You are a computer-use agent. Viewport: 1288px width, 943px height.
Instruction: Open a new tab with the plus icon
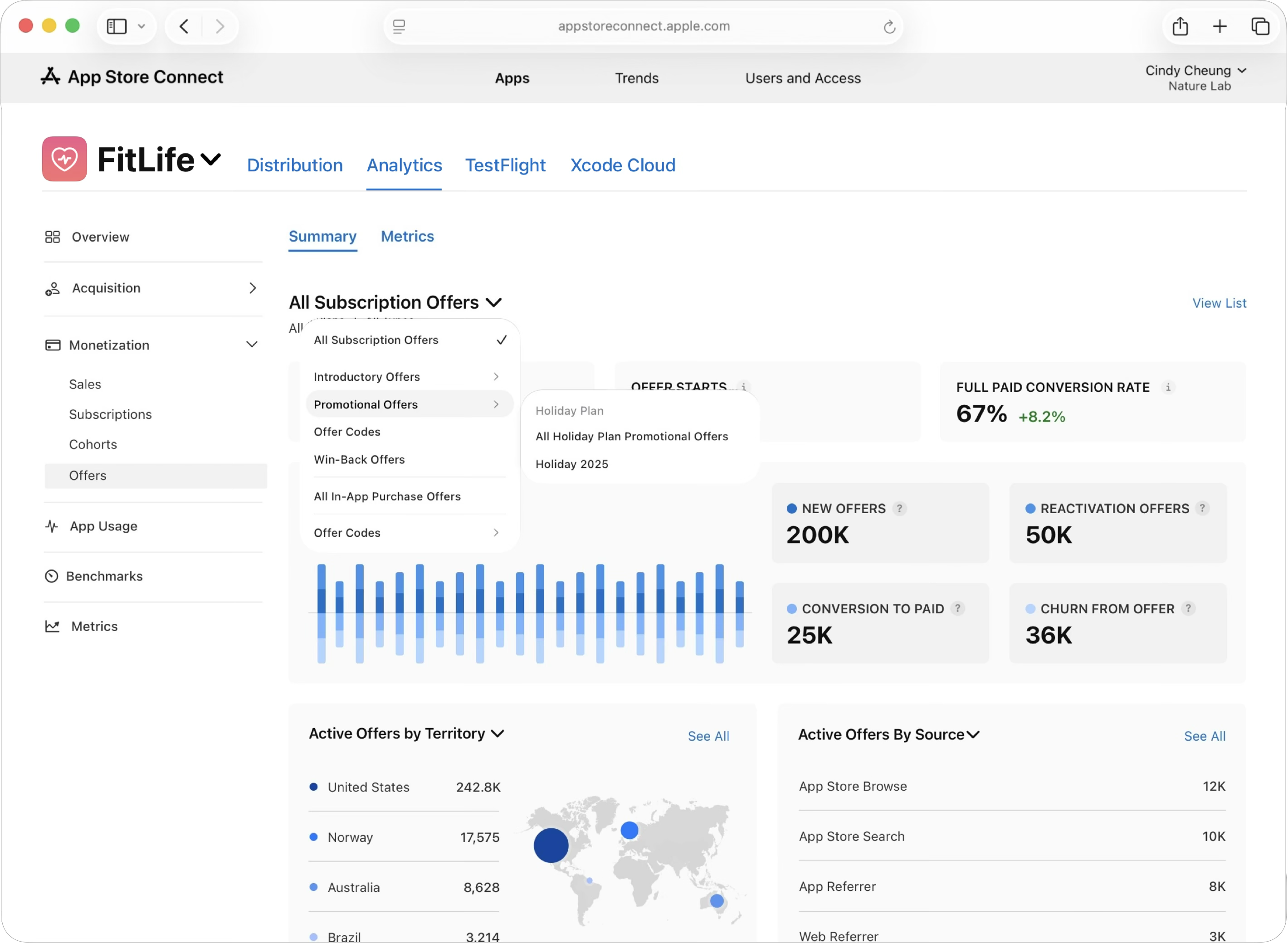[1220, 26]
